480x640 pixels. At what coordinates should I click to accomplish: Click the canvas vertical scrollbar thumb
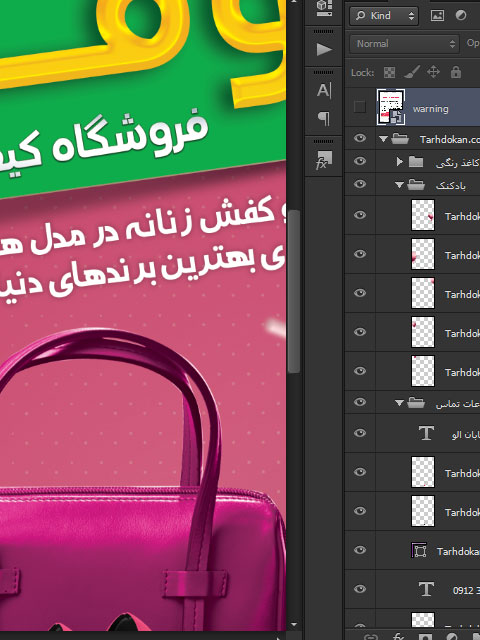click(x=293, y=291)
